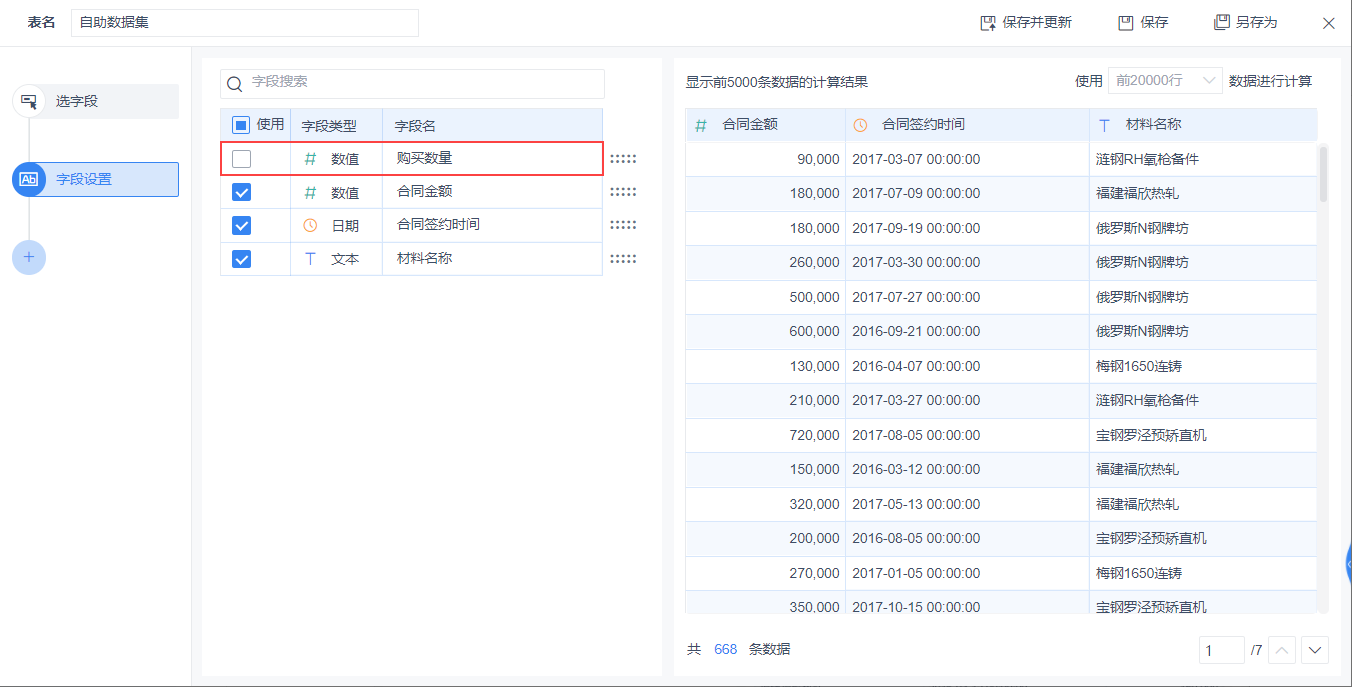Click the 选字段 step circle icon
The height and width of the screenshot is (687, 1352).
[x=29, y=101]
